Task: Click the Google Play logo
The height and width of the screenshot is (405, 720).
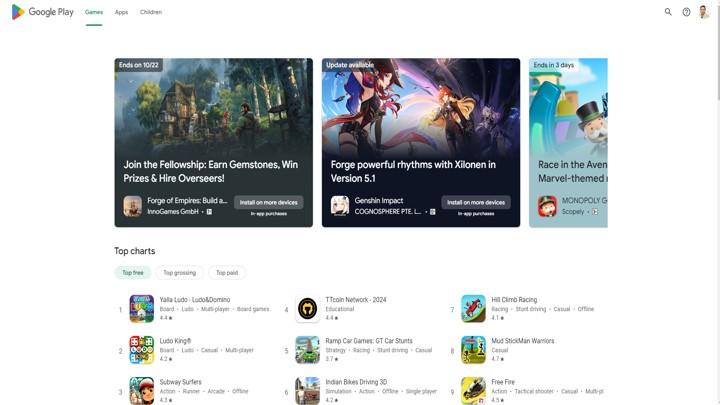Action: [42, 12]
